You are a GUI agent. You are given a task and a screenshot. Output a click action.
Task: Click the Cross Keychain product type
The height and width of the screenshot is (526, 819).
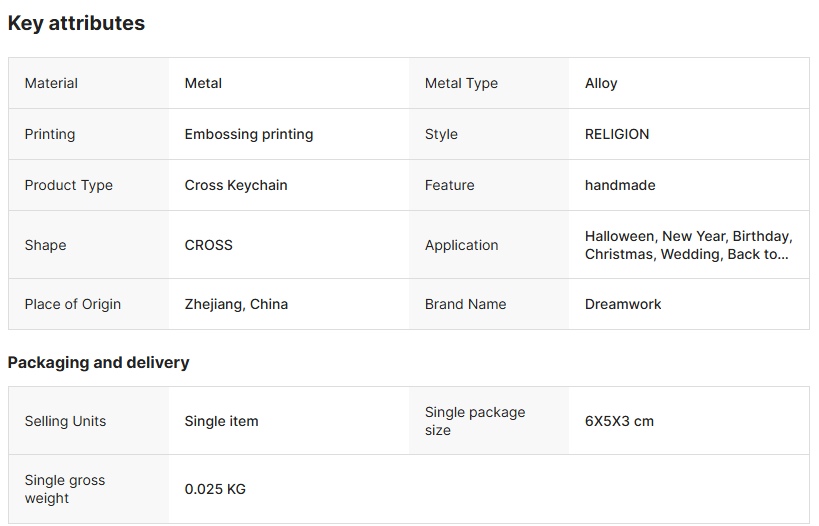point(236,185)
